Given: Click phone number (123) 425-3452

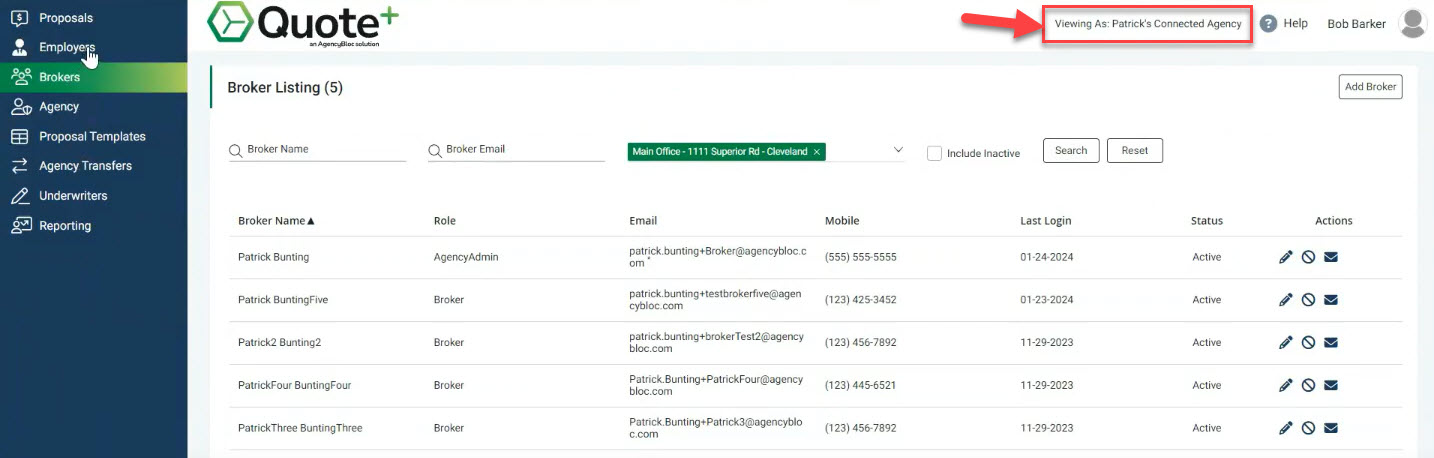Looking at the screenshot, I should [x=861, y=300].
